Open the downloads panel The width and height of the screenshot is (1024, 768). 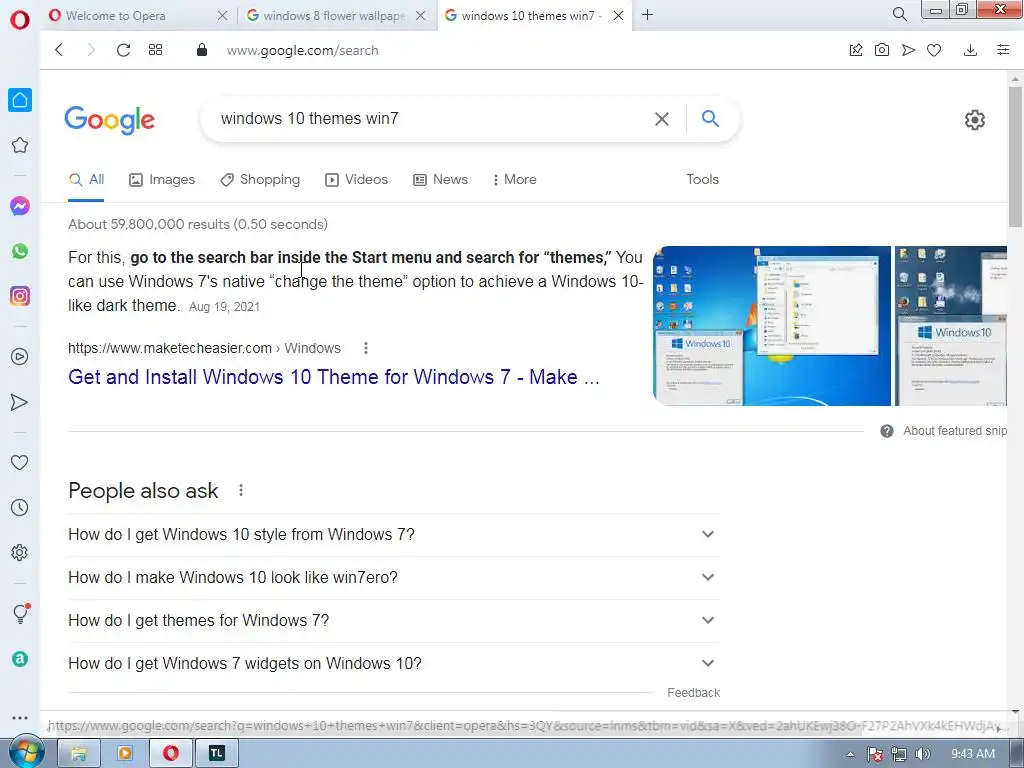pyautogui.click(x=970, y=50)
